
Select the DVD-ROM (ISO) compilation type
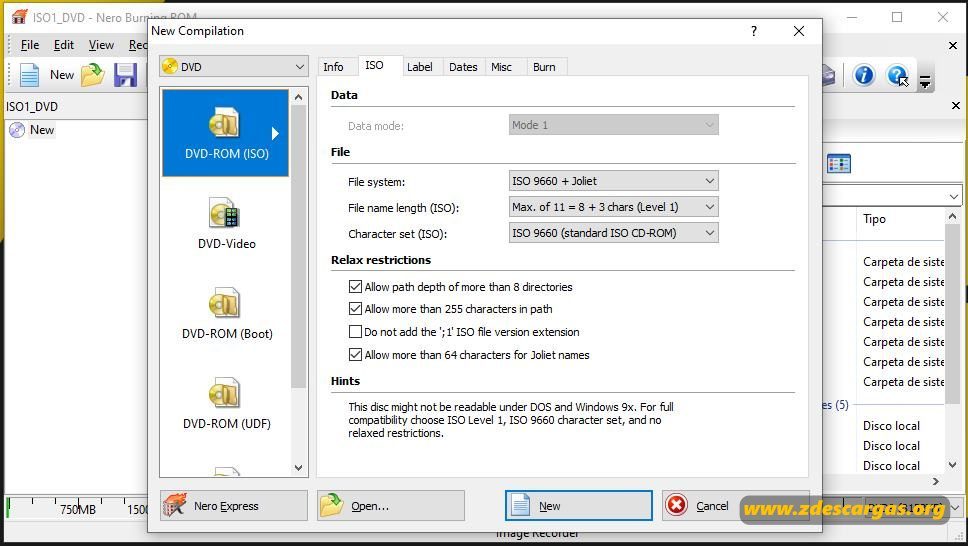coord(225,133)
